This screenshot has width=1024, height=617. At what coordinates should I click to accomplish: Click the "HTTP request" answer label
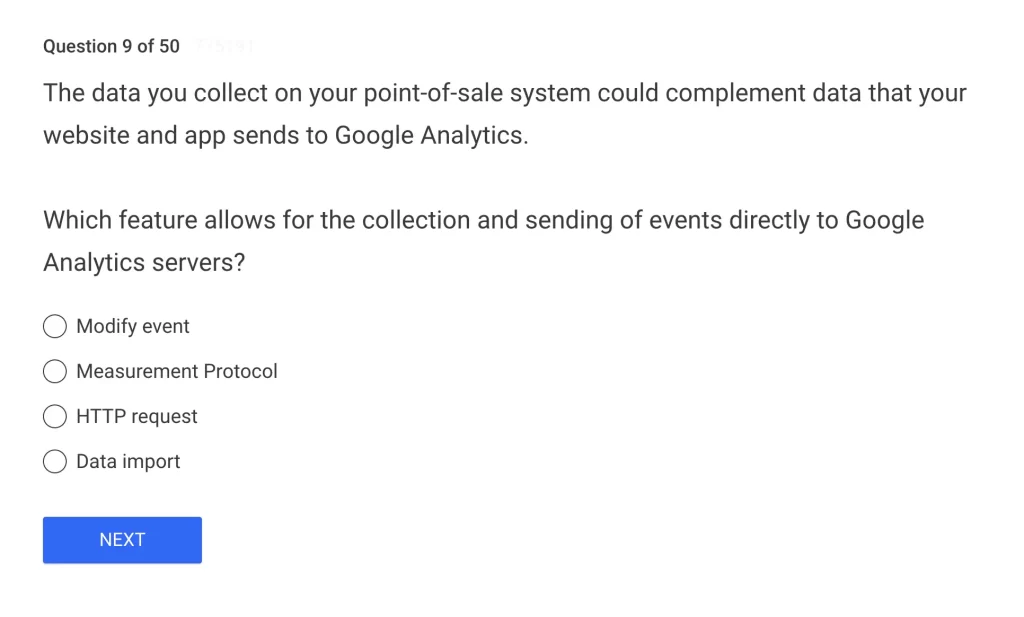137,416
